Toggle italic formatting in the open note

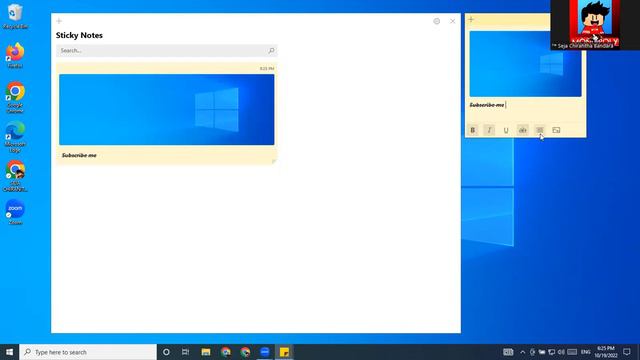[x=489, y=130]
